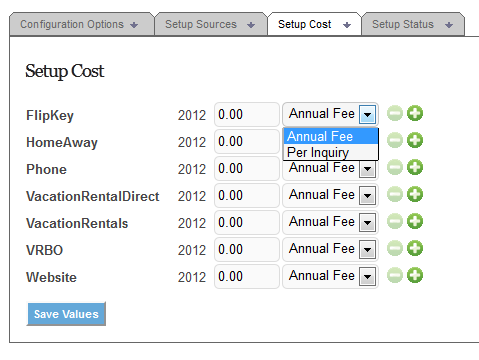This screenshot has width=479, height=360.
Task: Choose Annual Fee option in open list
Action: tap(331, 136)
